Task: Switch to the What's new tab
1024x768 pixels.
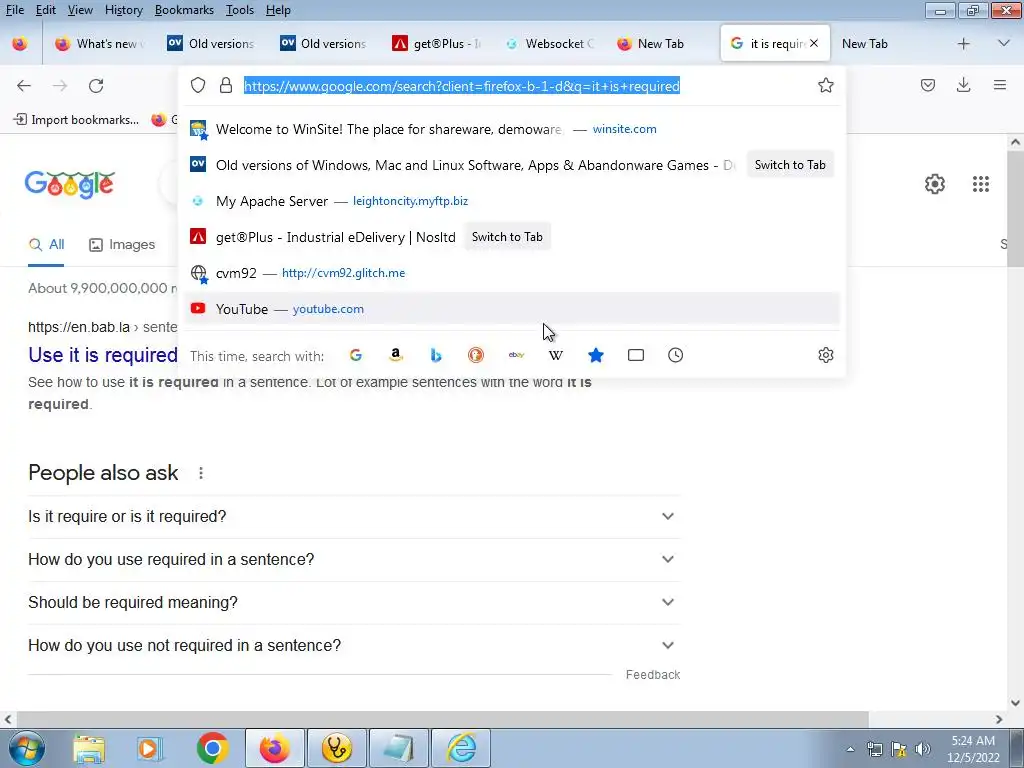Action: [99, 44]
